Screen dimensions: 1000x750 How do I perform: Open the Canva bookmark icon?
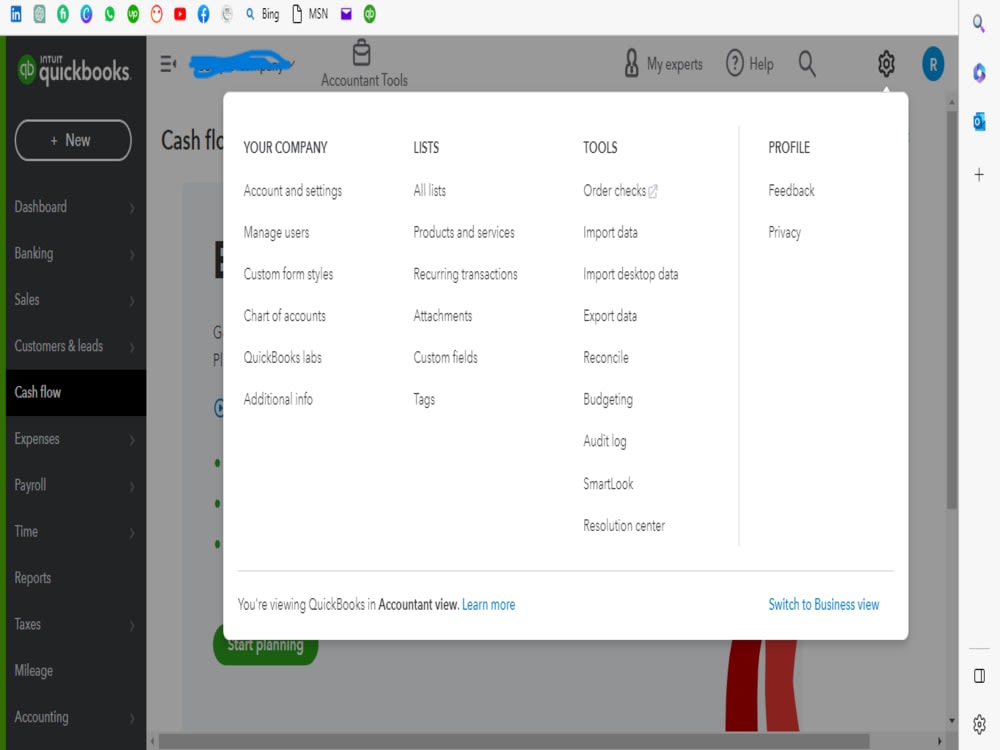[86, 14]
